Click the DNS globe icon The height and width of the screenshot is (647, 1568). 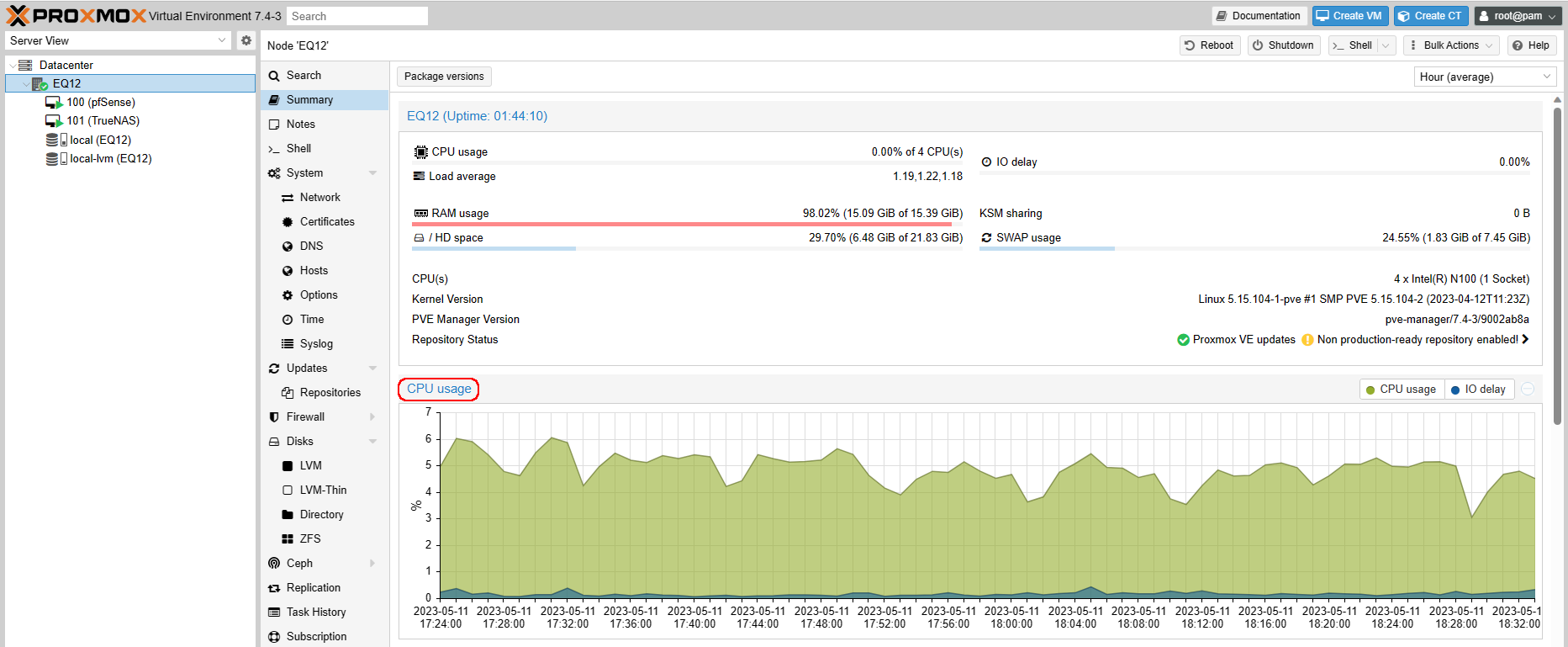click(x=288, y=247)
